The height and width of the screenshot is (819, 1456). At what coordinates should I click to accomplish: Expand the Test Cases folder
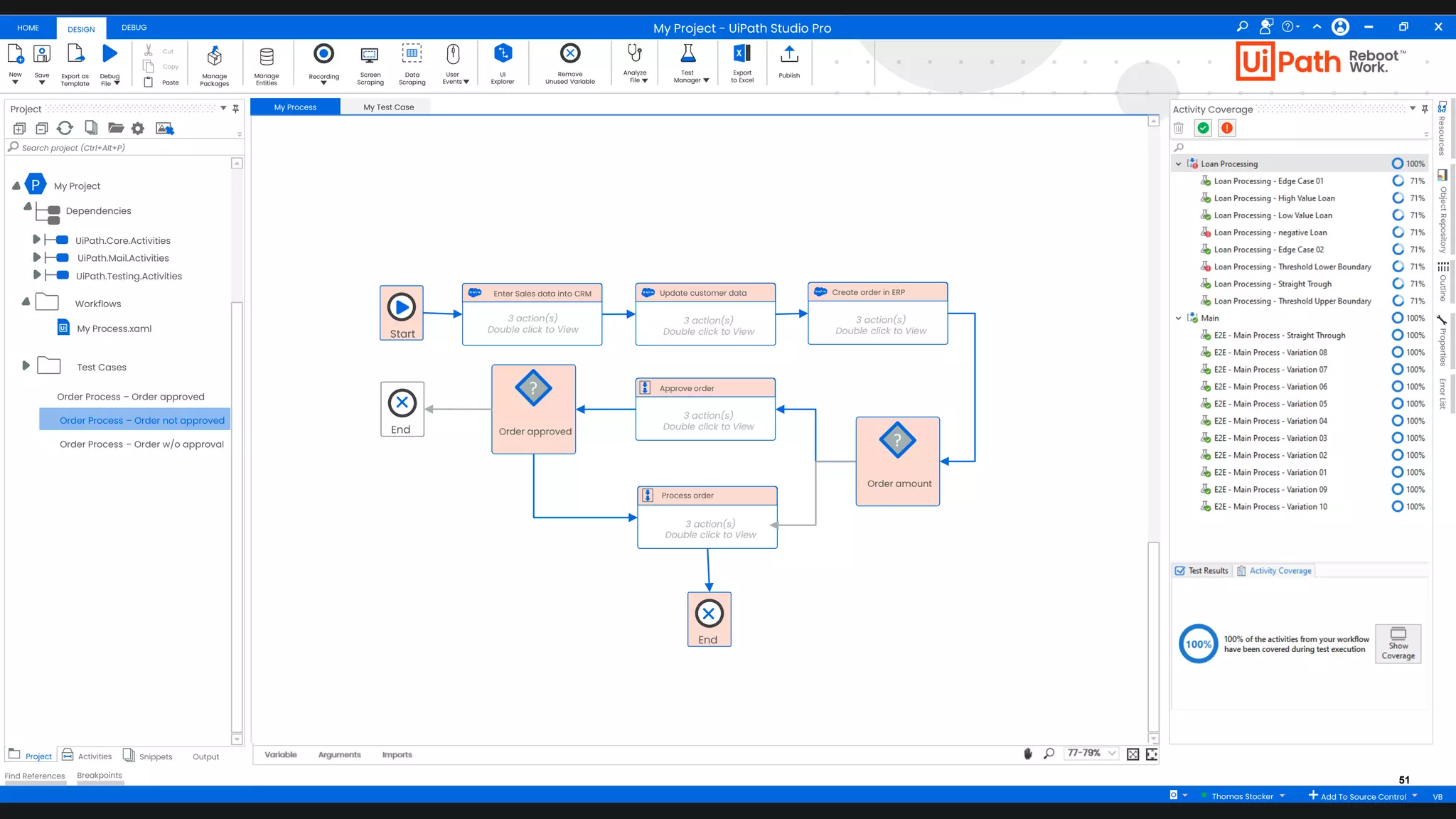click(x=26, y=366)
